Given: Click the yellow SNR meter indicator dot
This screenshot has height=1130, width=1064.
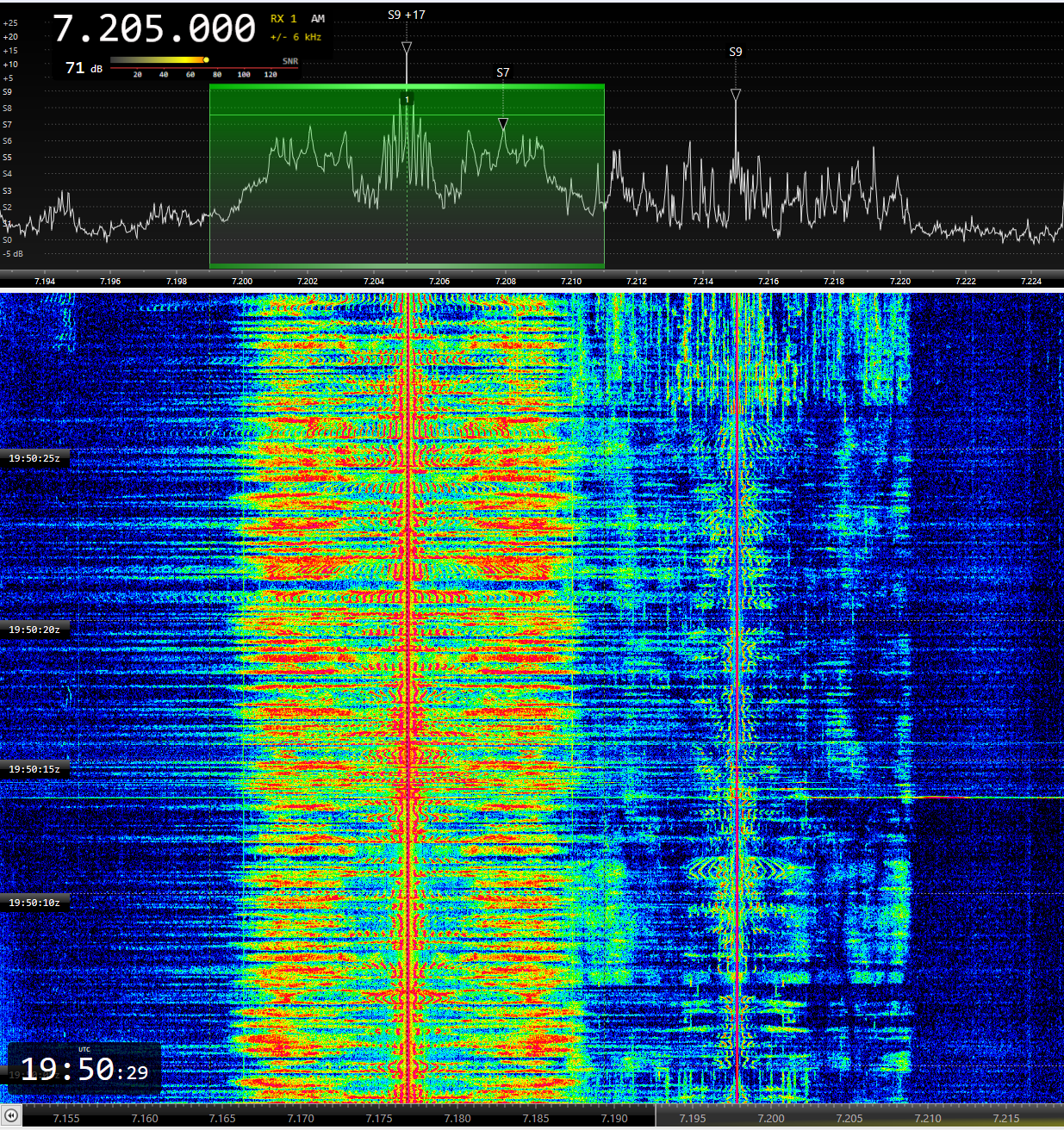Looking at the screenshot, I should click(x=206, y=60).
